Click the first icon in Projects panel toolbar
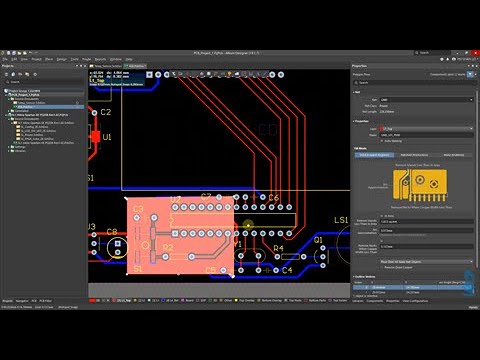 pos(6,74)
